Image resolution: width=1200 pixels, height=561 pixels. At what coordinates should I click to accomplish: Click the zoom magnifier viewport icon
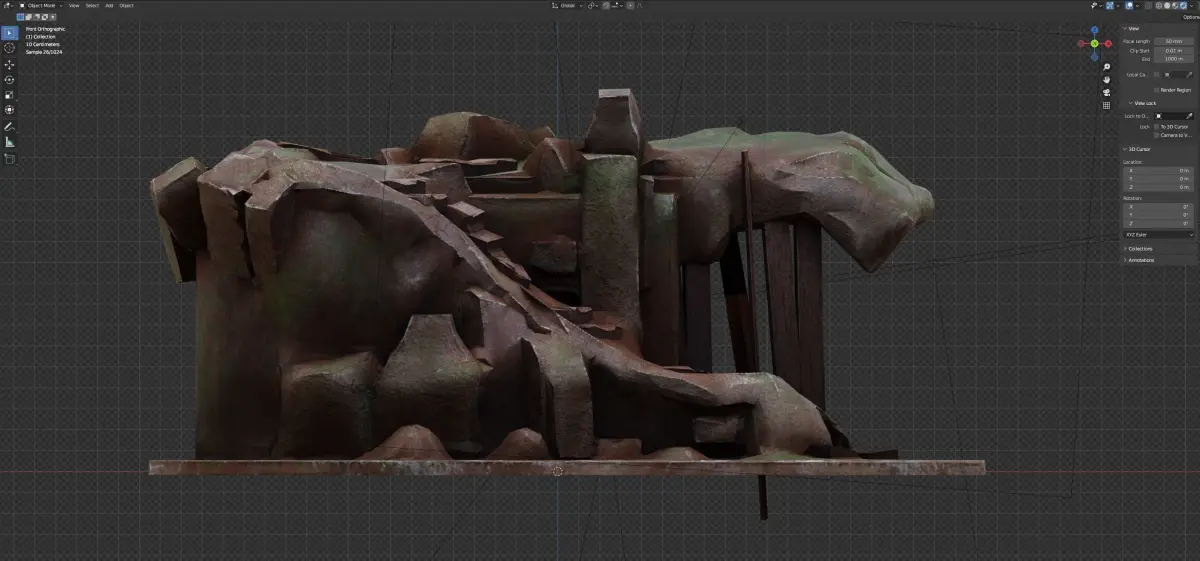(1107, 67)
